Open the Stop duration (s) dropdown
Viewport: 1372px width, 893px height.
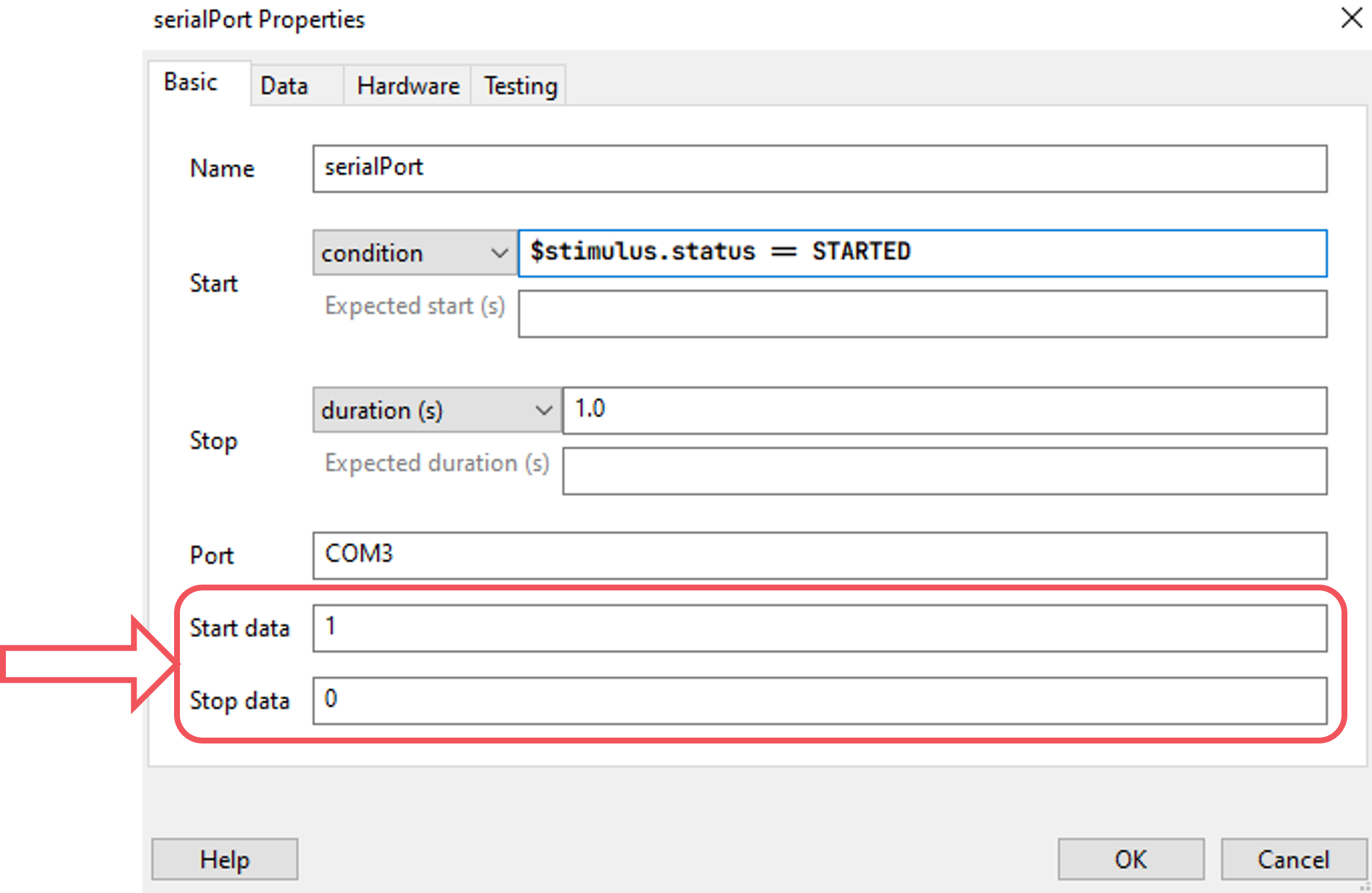point(437,410)
